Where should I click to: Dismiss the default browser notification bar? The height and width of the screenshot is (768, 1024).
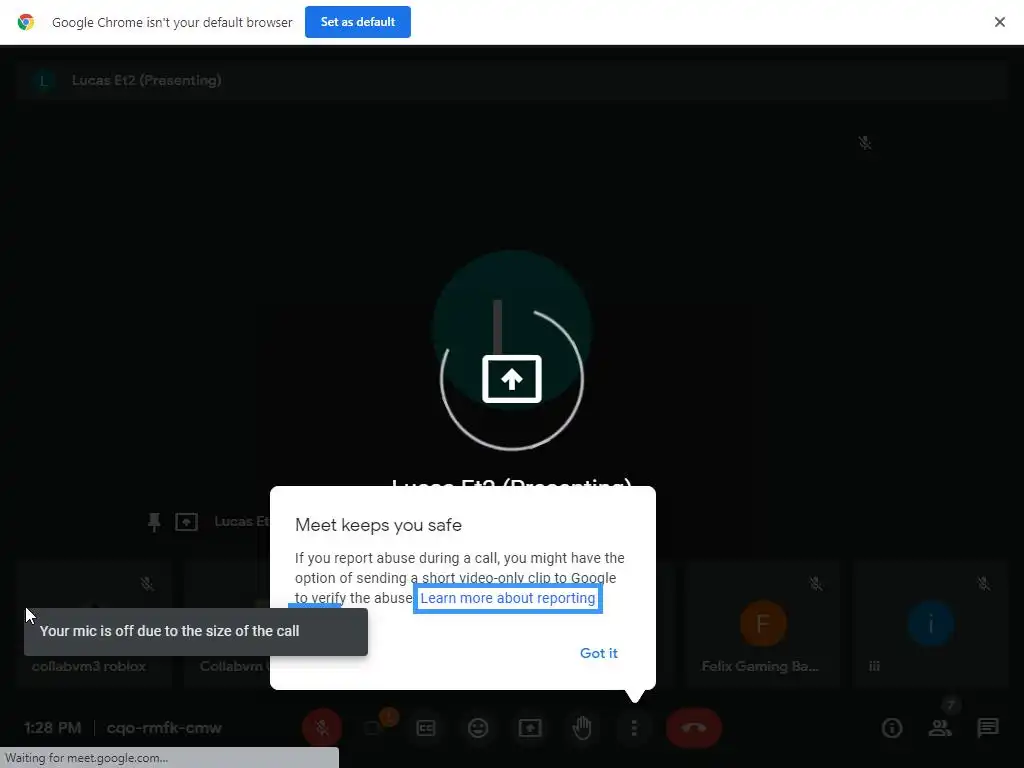[999, 22]
